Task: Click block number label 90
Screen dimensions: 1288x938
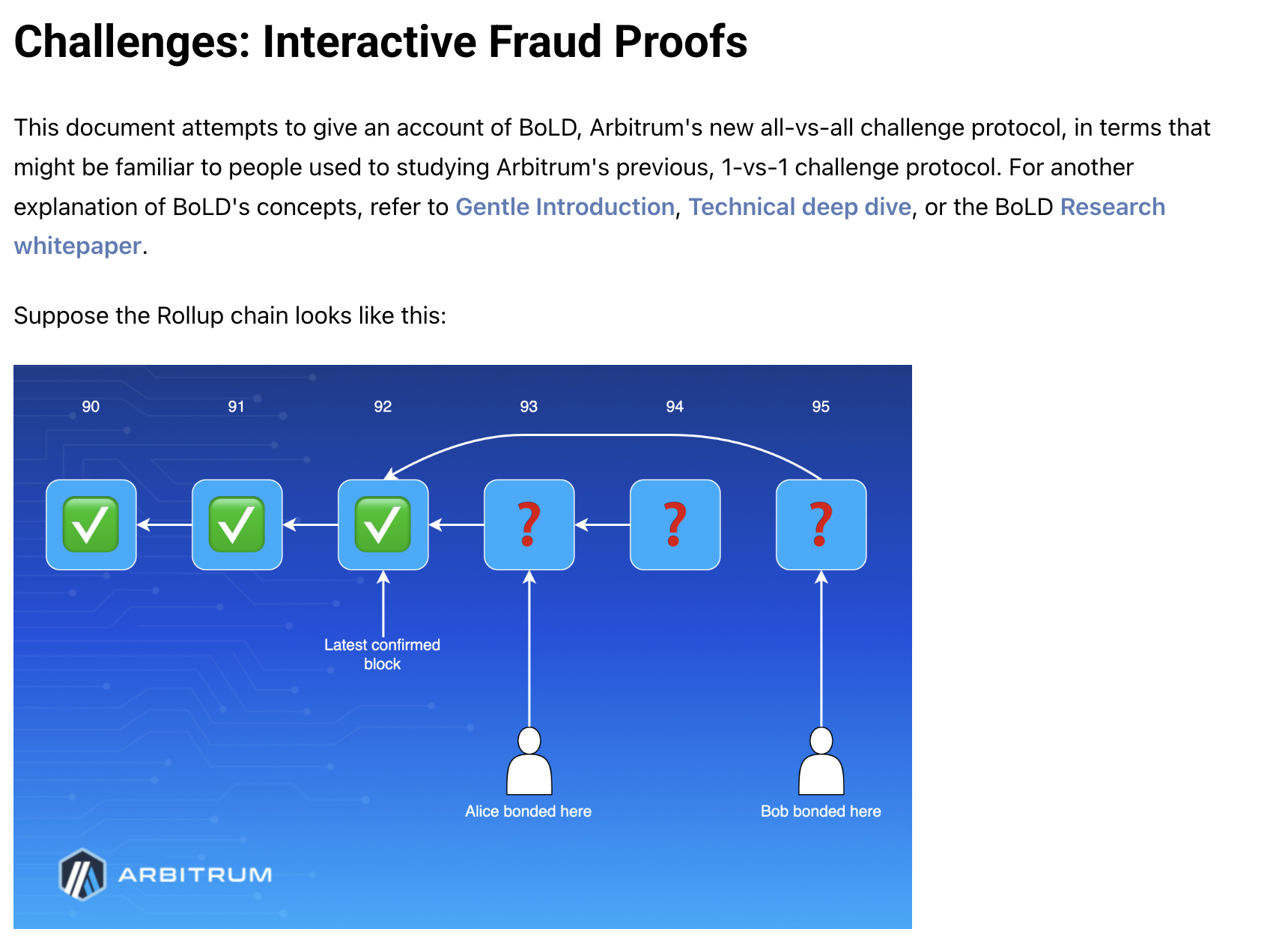Action: pyautogui.click(x=91, y=406)
